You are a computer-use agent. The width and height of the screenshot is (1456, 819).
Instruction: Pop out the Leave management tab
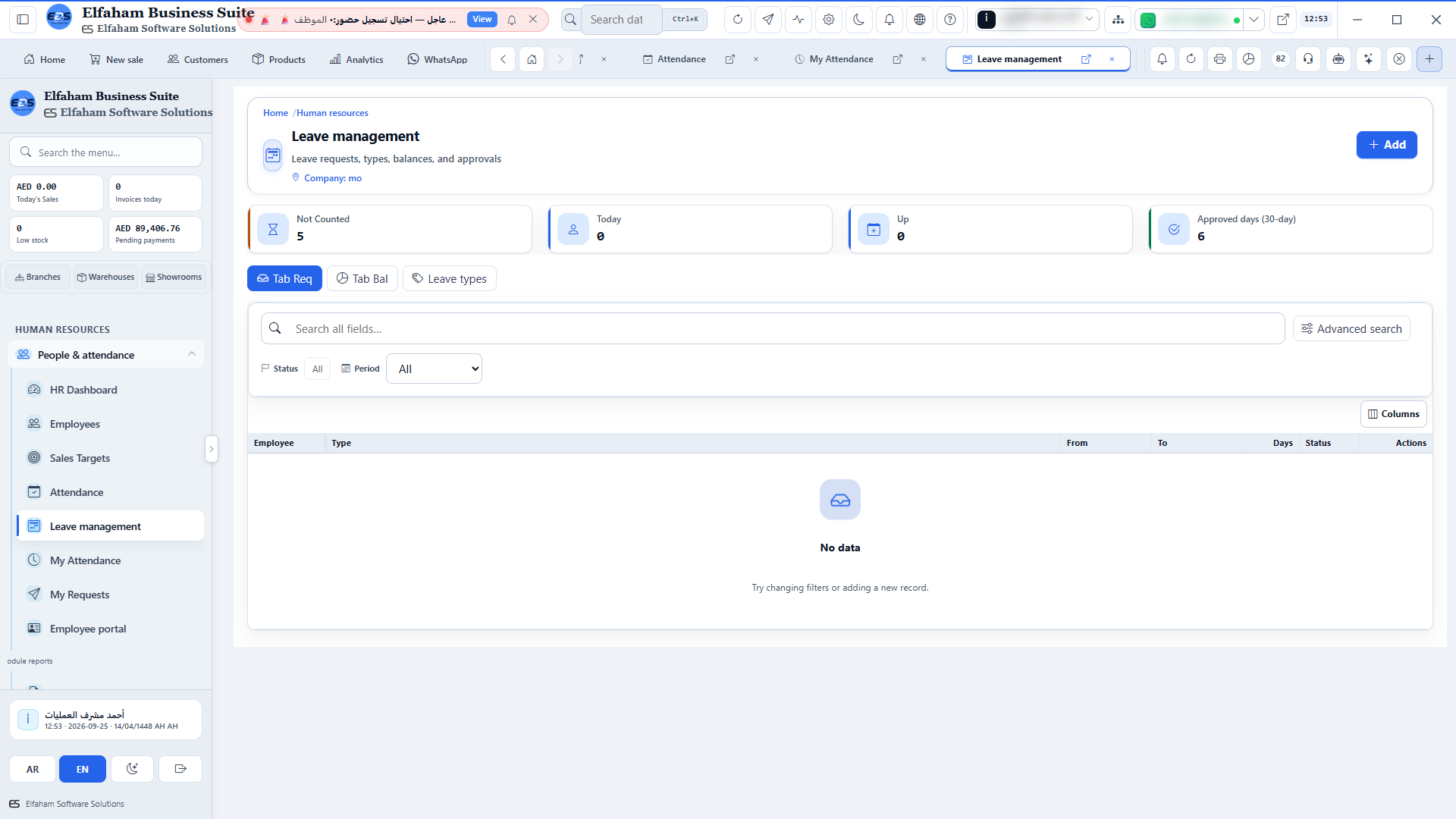(1086, 59)
